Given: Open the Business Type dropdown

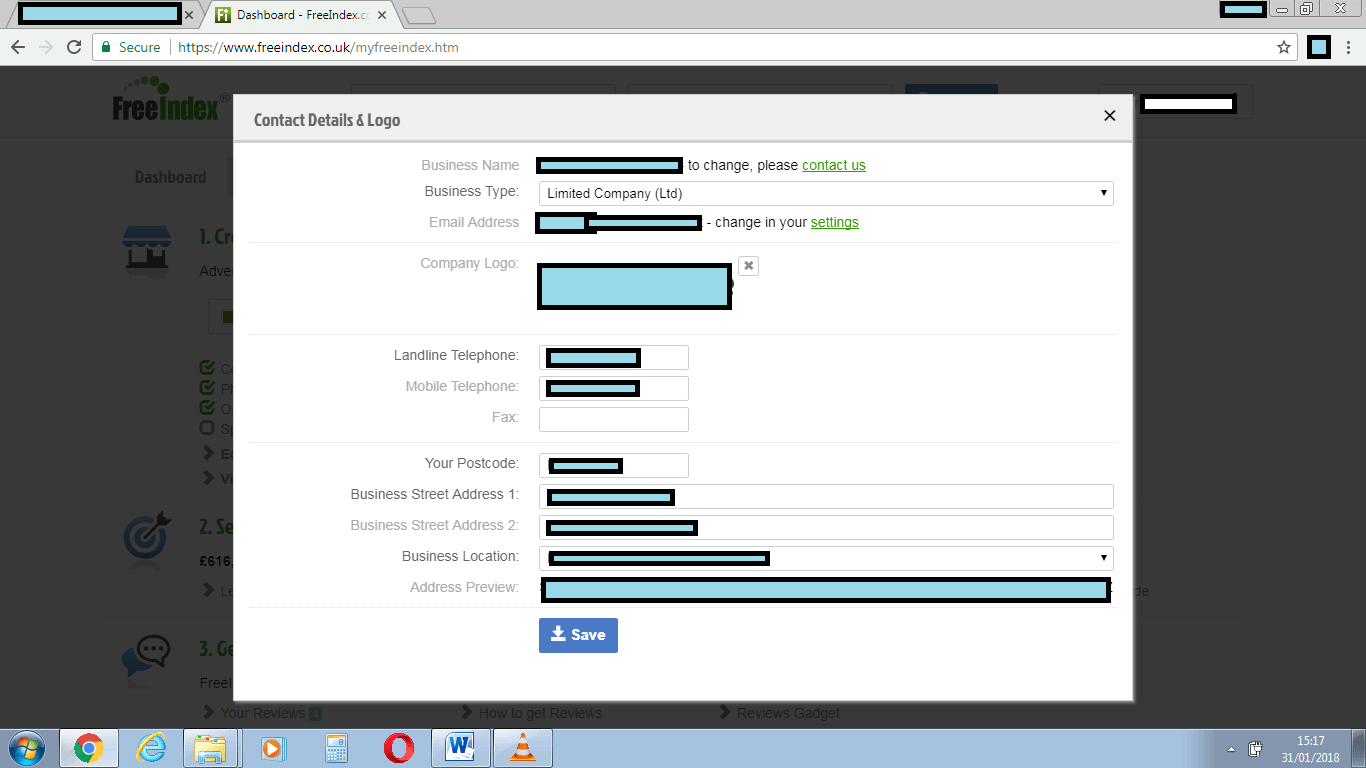Looking at the screenshot, I should (825, 193).
